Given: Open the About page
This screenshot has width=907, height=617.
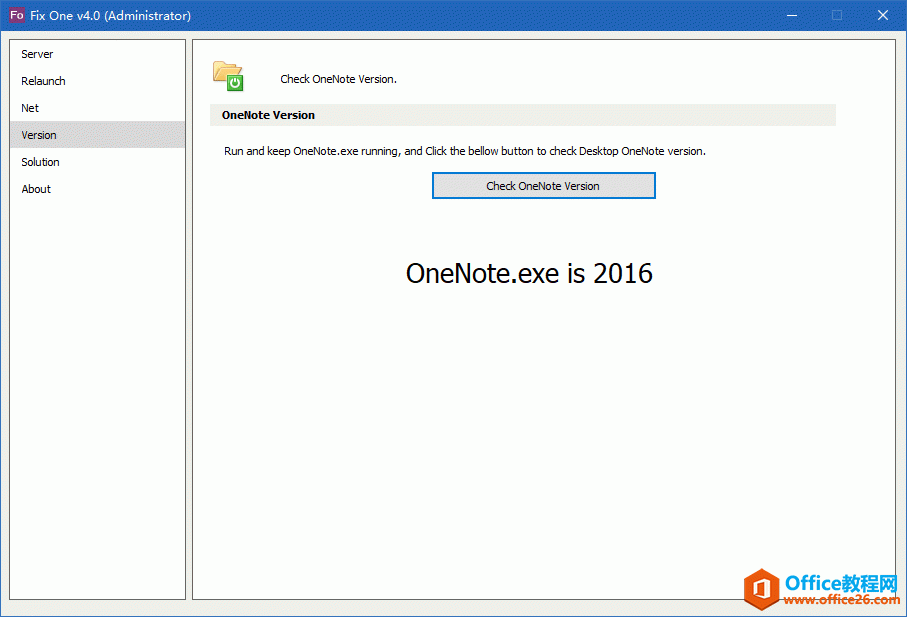Looking at the screenshot, I should point(36,189).
